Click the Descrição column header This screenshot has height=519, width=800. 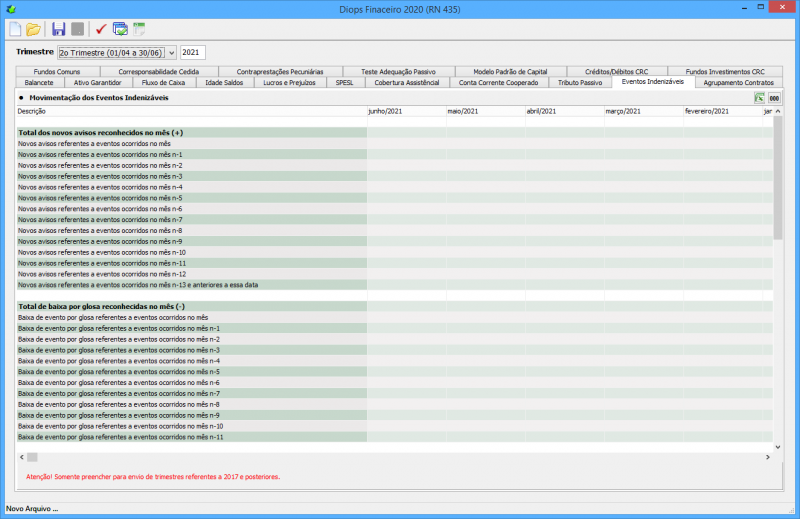tap(191, 111)
